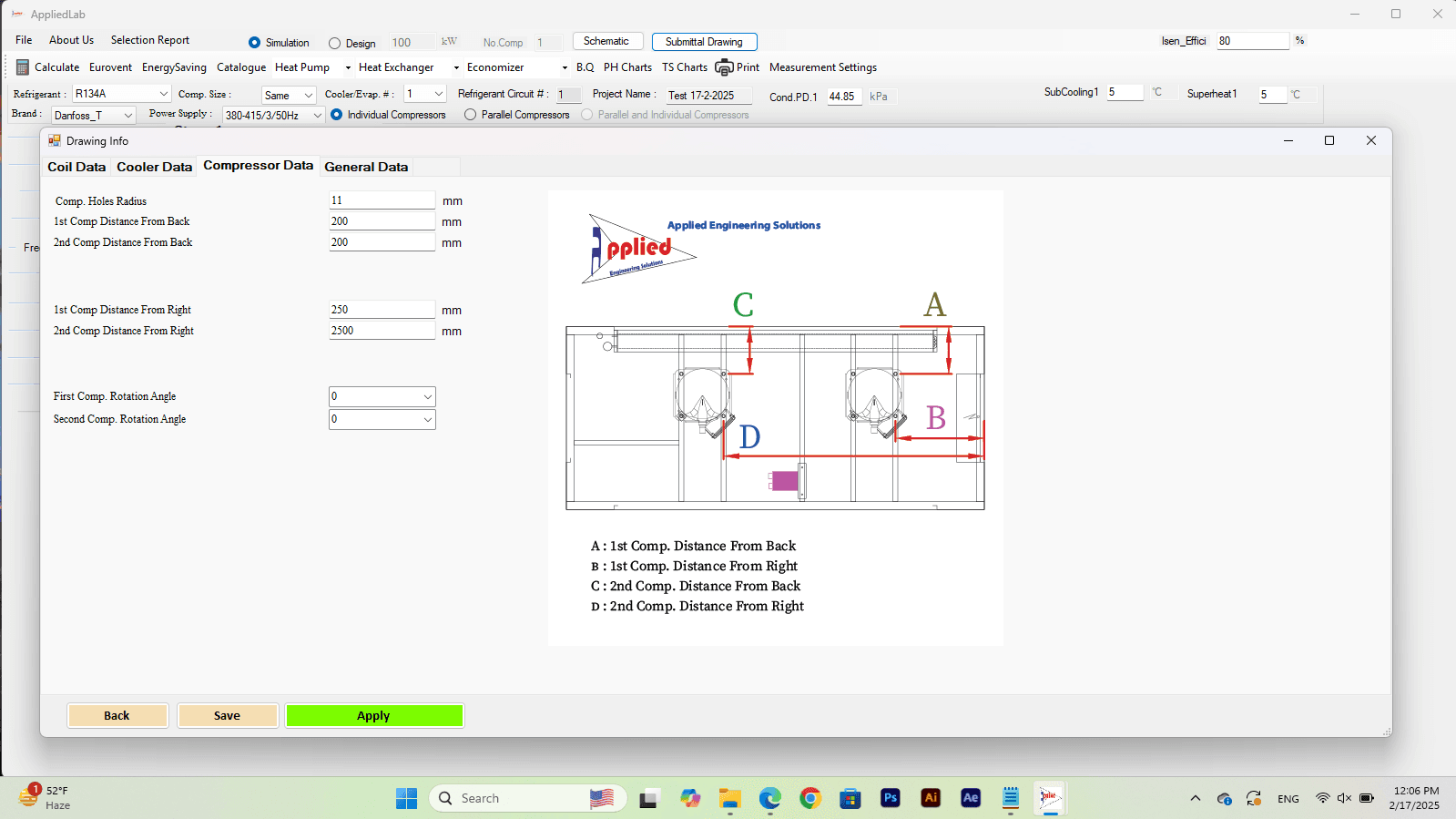Select Parallel Compressors option

click(470, 115)
